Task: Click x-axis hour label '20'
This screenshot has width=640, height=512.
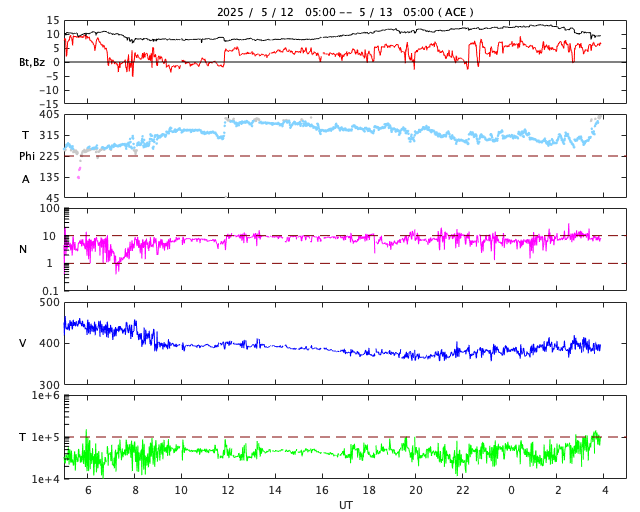Action: coord(416,490)
